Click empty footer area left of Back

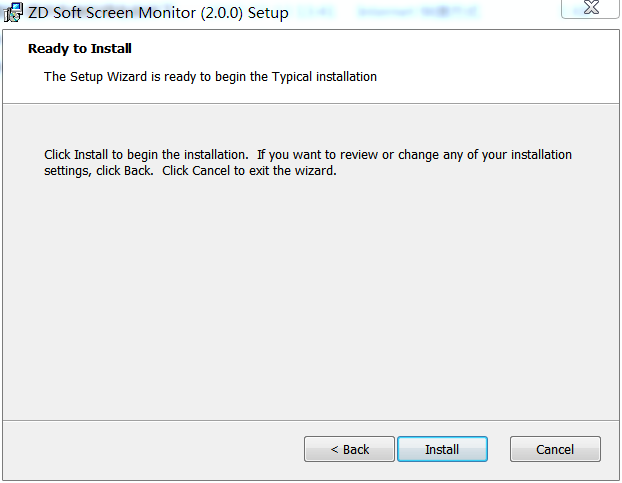(153, 450)
